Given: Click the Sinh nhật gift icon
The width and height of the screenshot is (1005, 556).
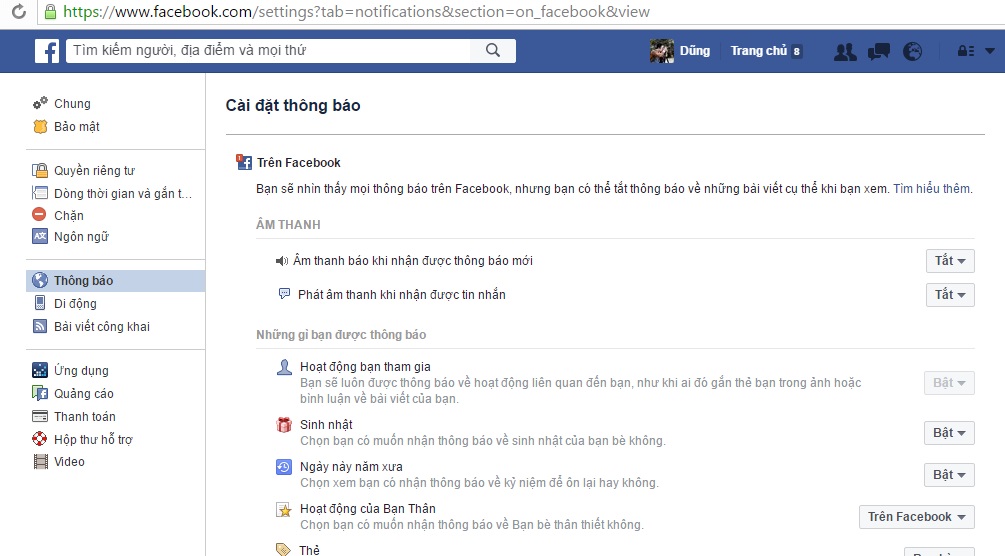Looking at the screenshot, I should pos(284,425).
